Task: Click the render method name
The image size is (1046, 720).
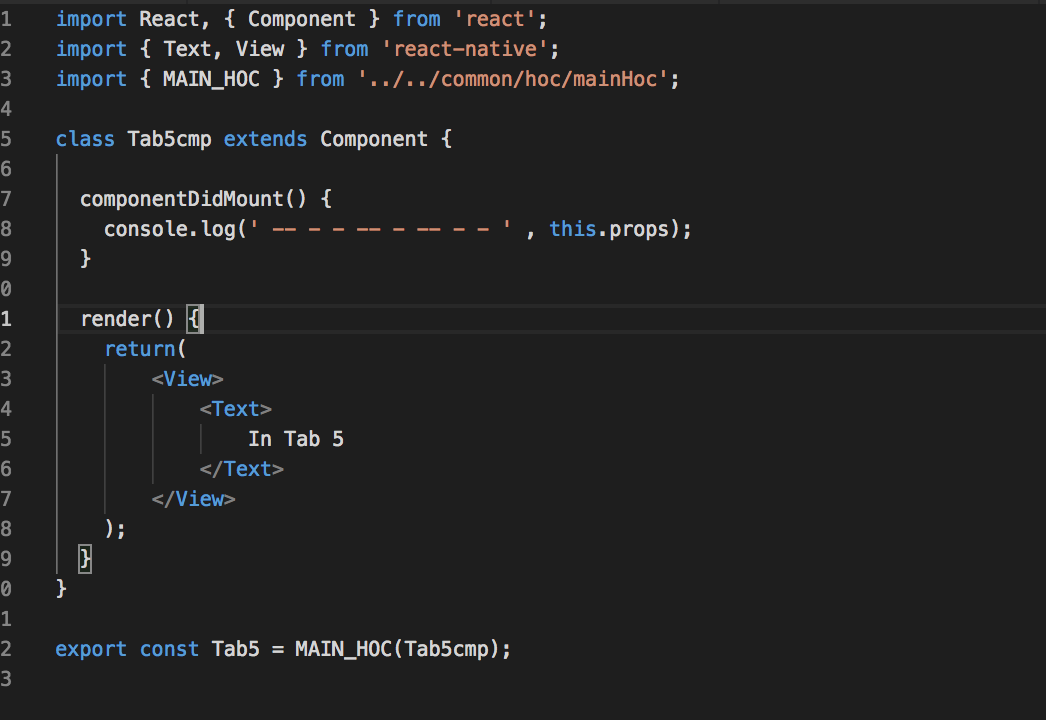Action: coord(115,319)
